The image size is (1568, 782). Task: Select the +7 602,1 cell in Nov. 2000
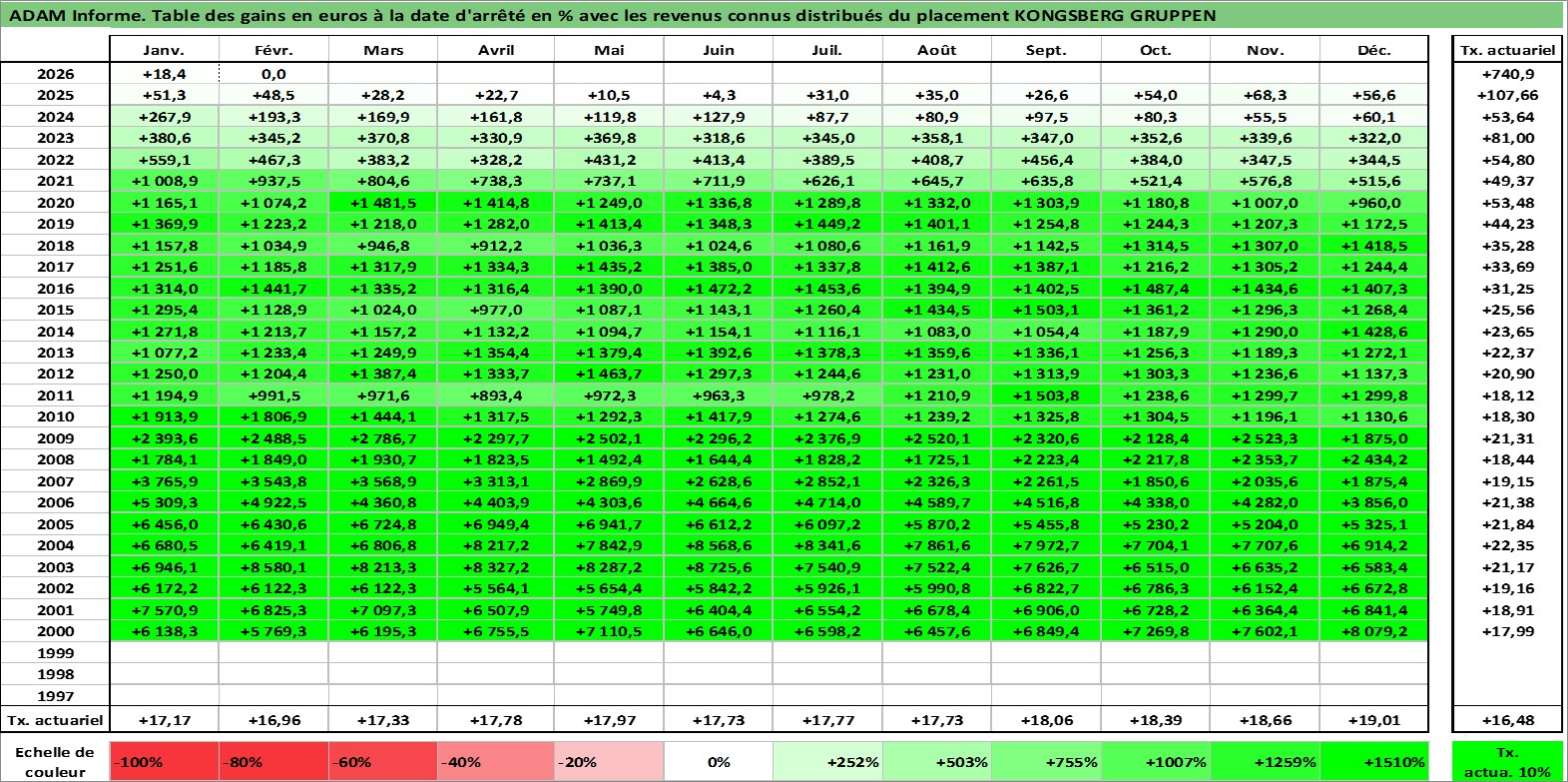1265,631
